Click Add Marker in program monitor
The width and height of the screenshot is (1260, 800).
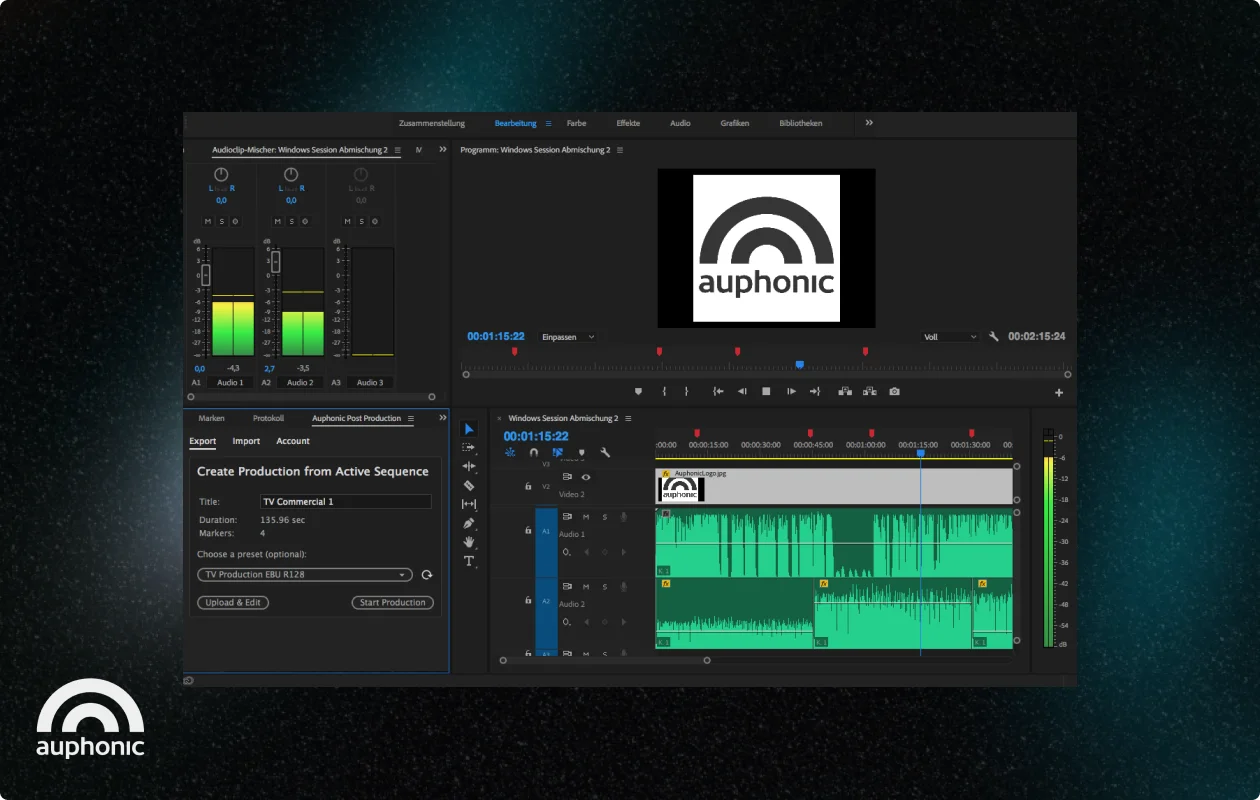pos(639,392)
